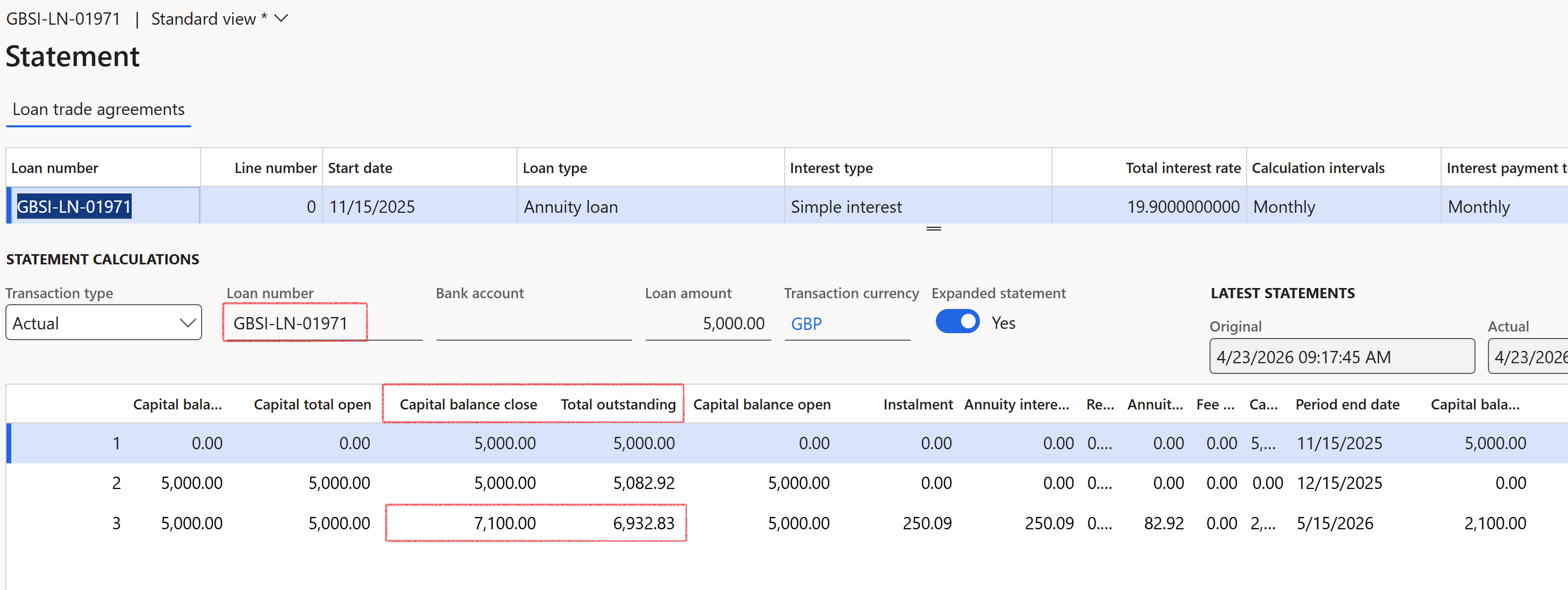Click the Bank account field
Image resolution: width=1568 pixels, height=590 pixels.
(533, 323)
